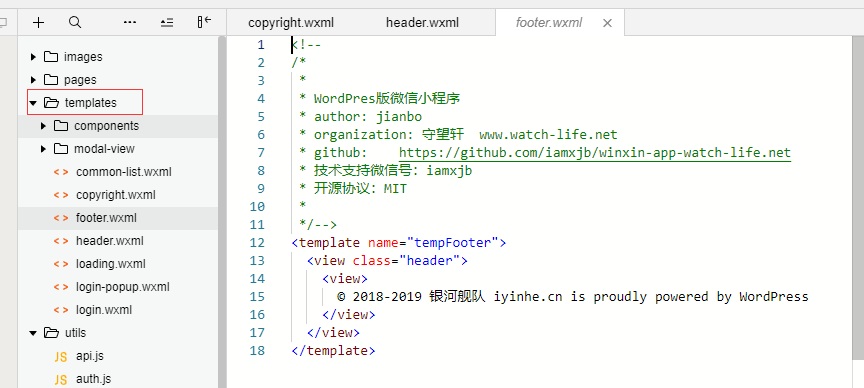
Task: Click the © 2018-2019 copyright line text
Action: [x=573, y=297]
